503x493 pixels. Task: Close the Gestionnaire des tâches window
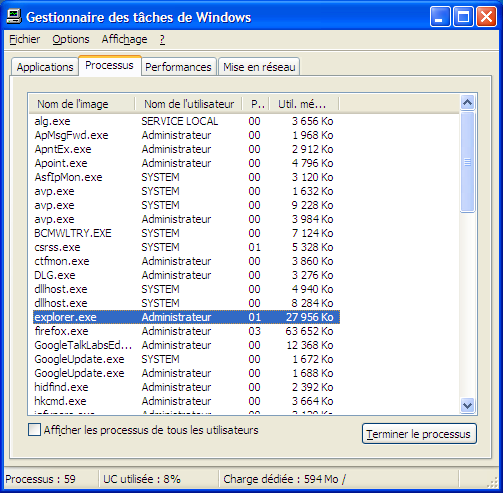pos(486,16)
